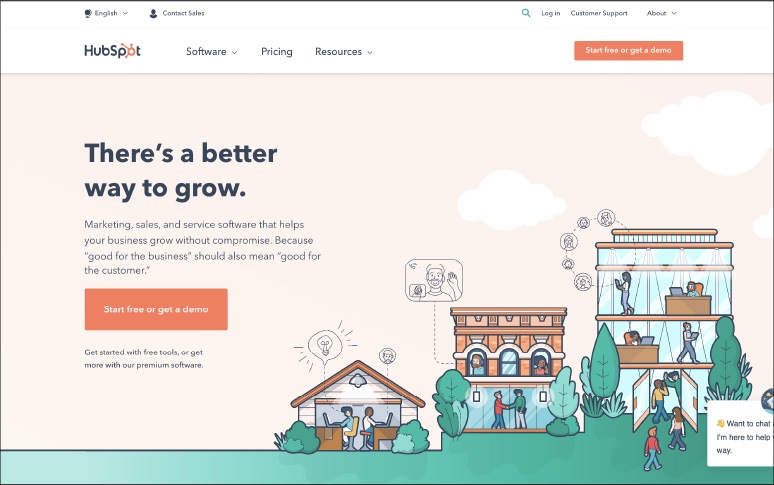Open the Want to chat popup
This screenshot has height=485, width=774.
(740, 434)
